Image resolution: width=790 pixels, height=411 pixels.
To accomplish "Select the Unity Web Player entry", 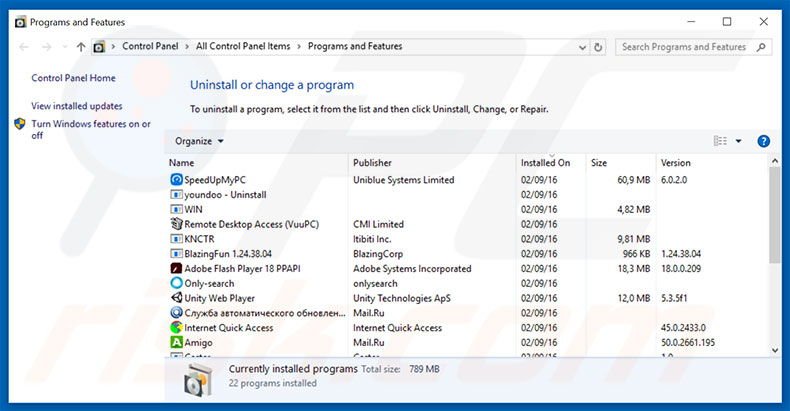I will pos(220,298).
